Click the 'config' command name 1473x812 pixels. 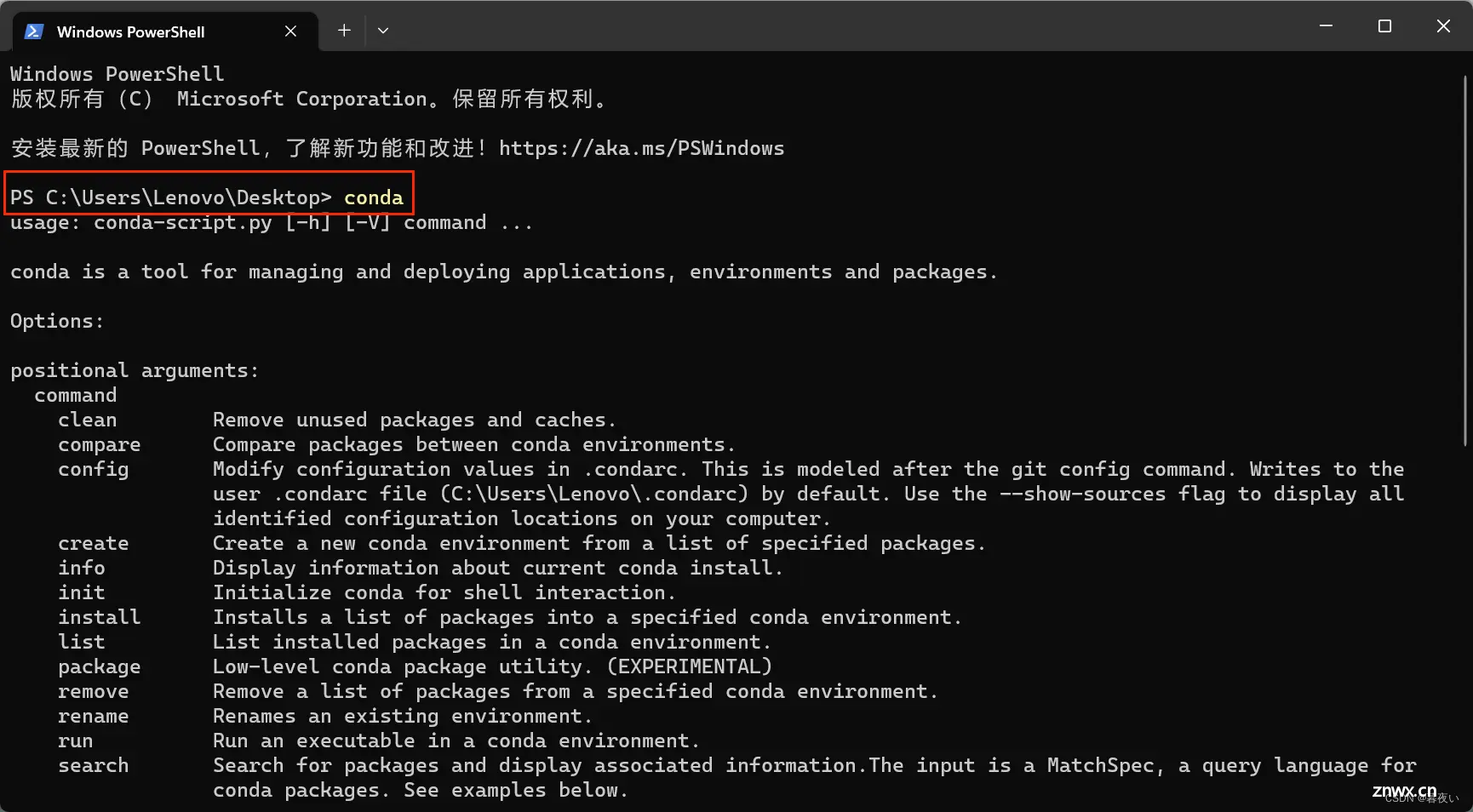point(94,470)
